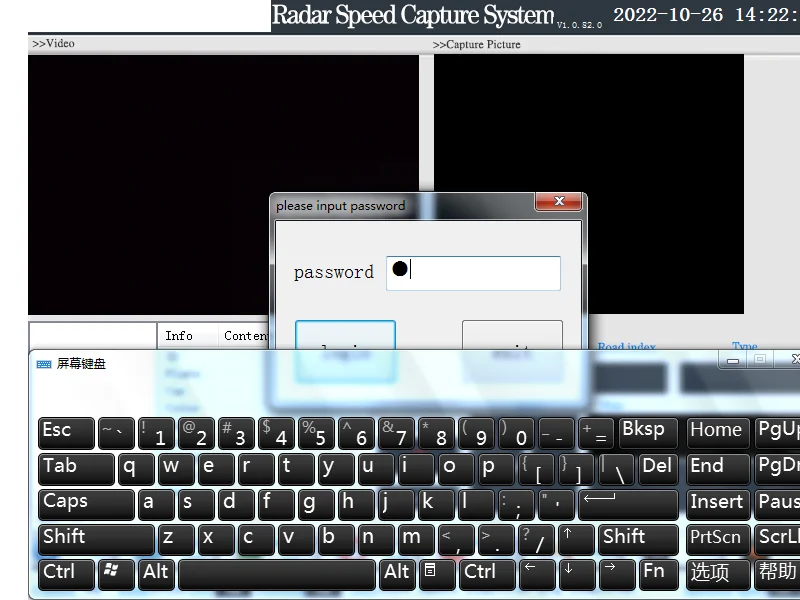Tap the number 0 key
The height and width of the screenshot is (600, 800).
coord(516,433)
